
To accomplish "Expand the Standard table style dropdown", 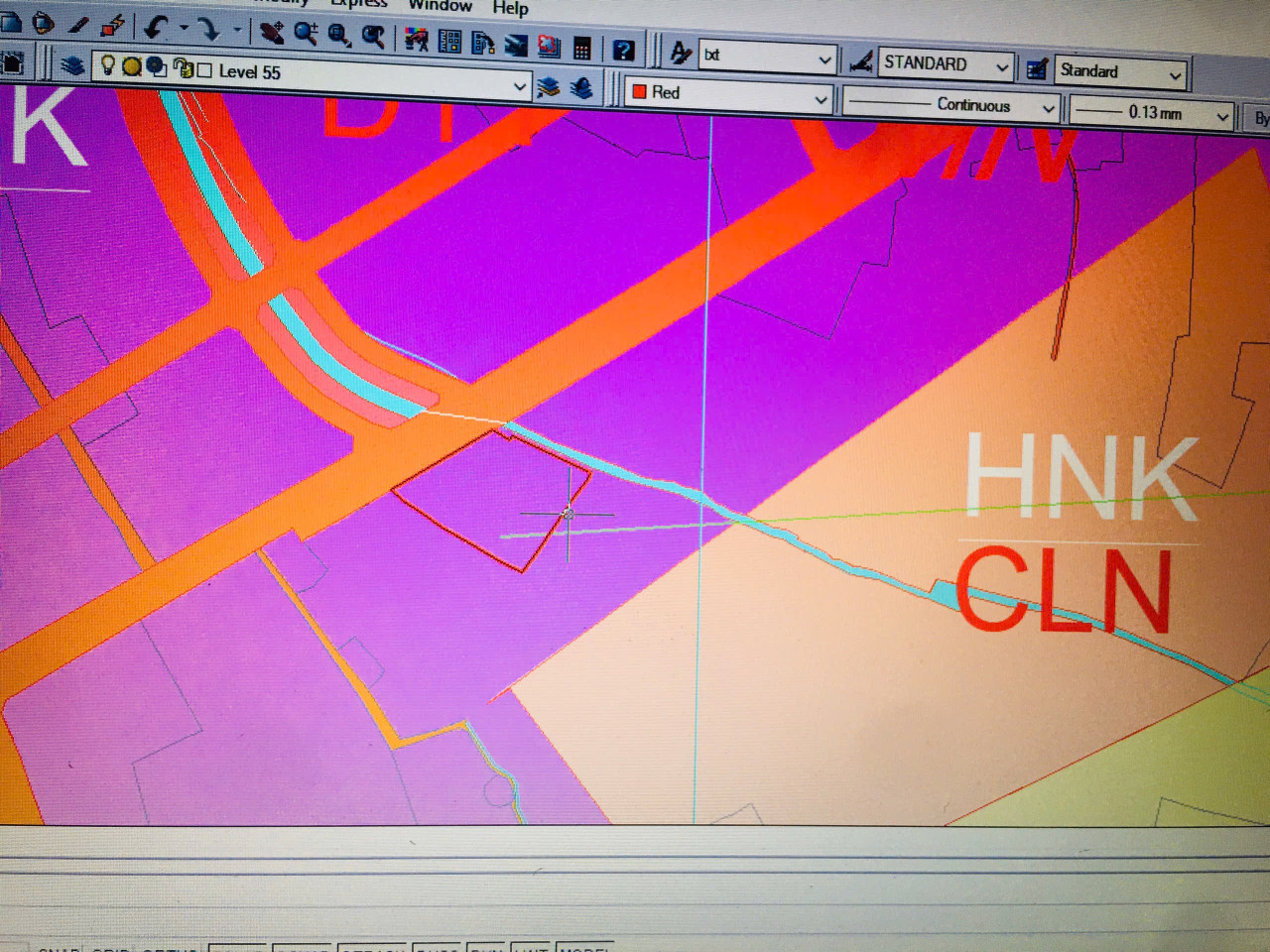I will (x=1175, y=75).
